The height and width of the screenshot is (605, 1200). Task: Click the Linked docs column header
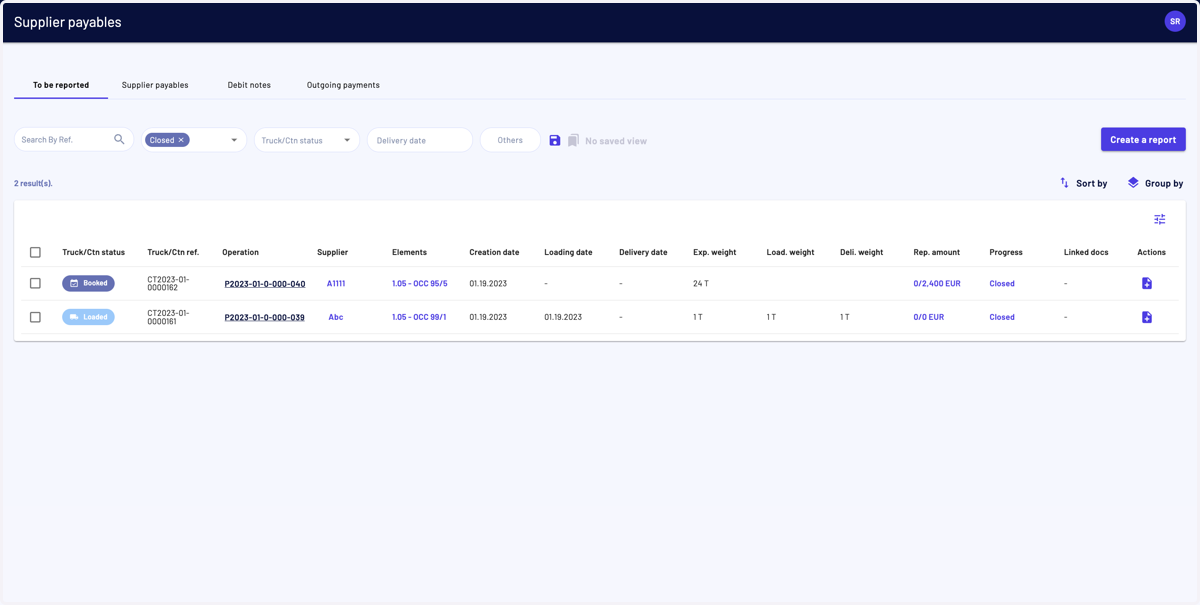click(x=1086, y=252)
